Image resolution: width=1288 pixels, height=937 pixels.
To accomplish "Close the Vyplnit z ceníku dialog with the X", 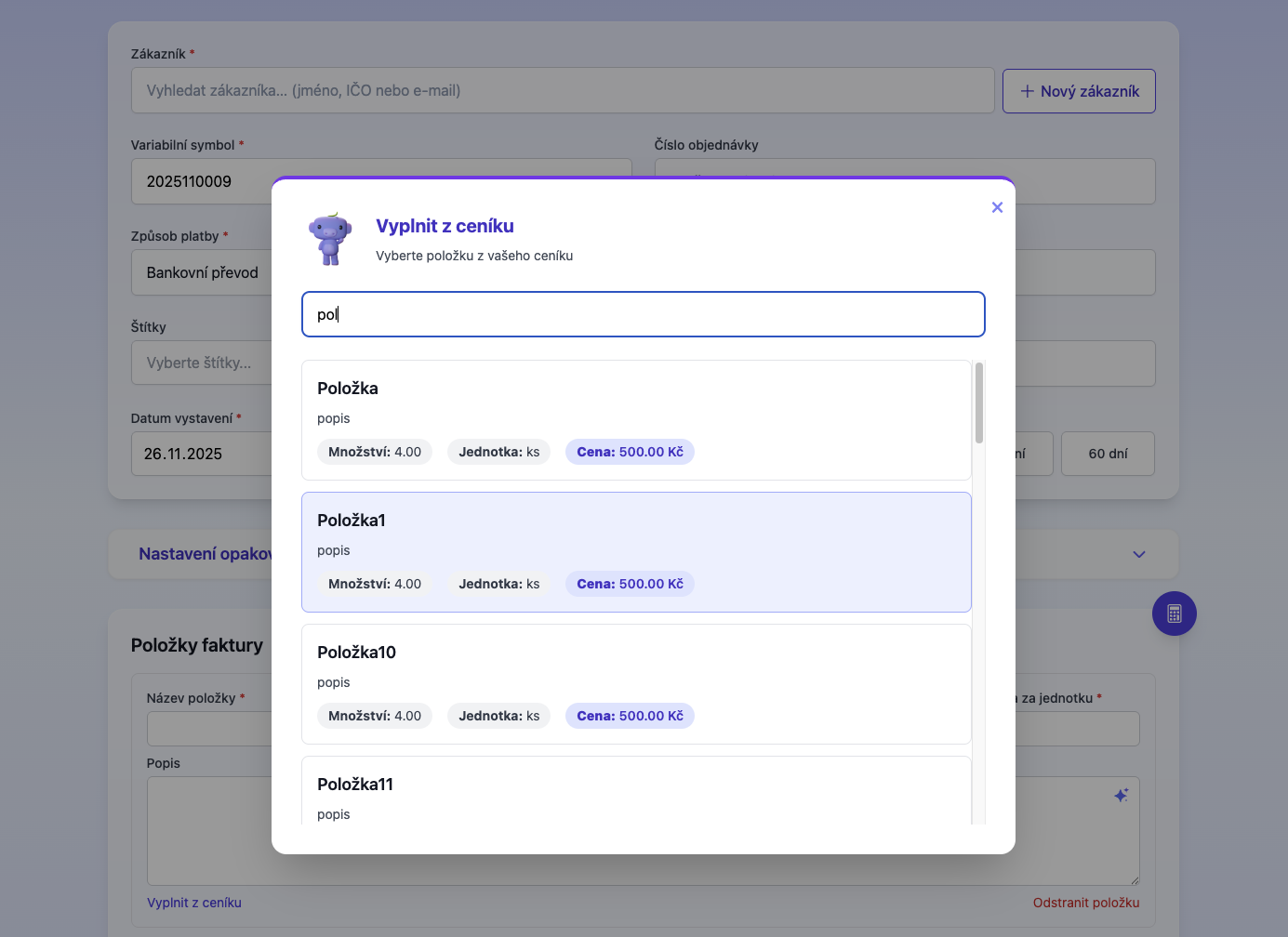I will (997, 207).
